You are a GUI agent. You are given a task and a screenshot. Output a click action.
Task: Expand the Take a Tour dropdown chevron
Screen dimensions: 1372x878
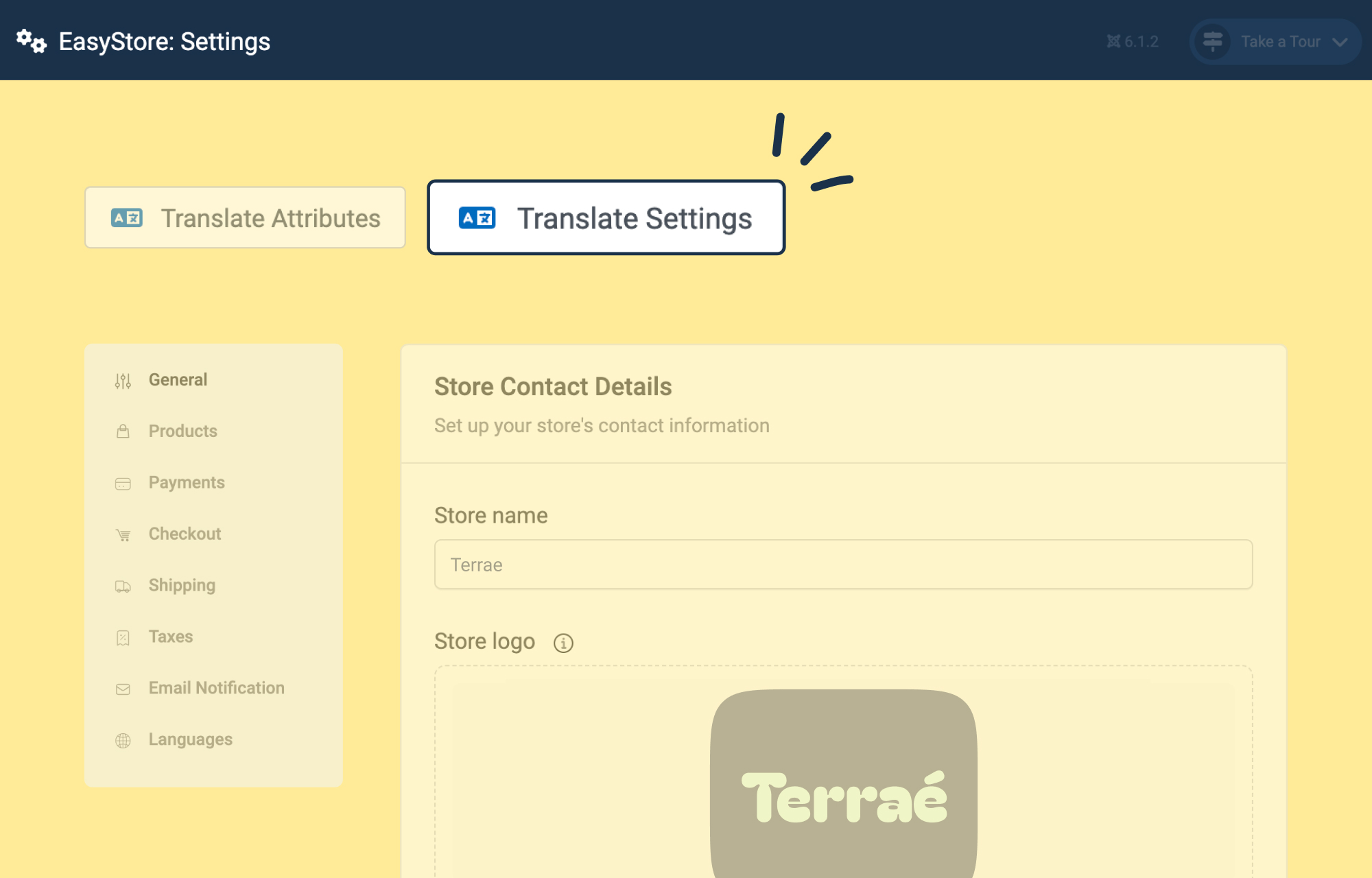click(x=1340, y=43)
